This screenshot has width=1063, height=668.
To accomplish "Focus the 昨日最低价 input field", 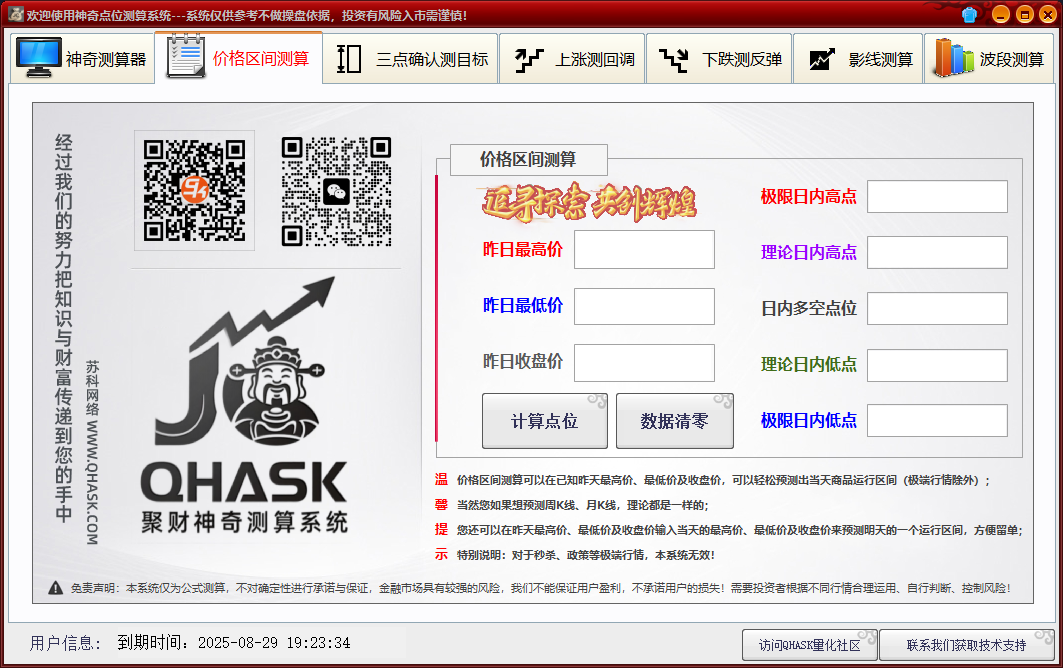I will pos(644,306).
